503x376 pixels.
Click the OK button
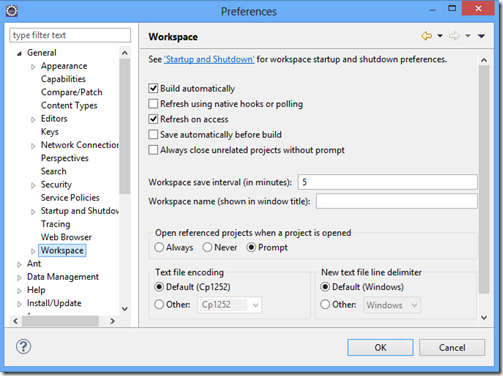click(x=380, y=348)
